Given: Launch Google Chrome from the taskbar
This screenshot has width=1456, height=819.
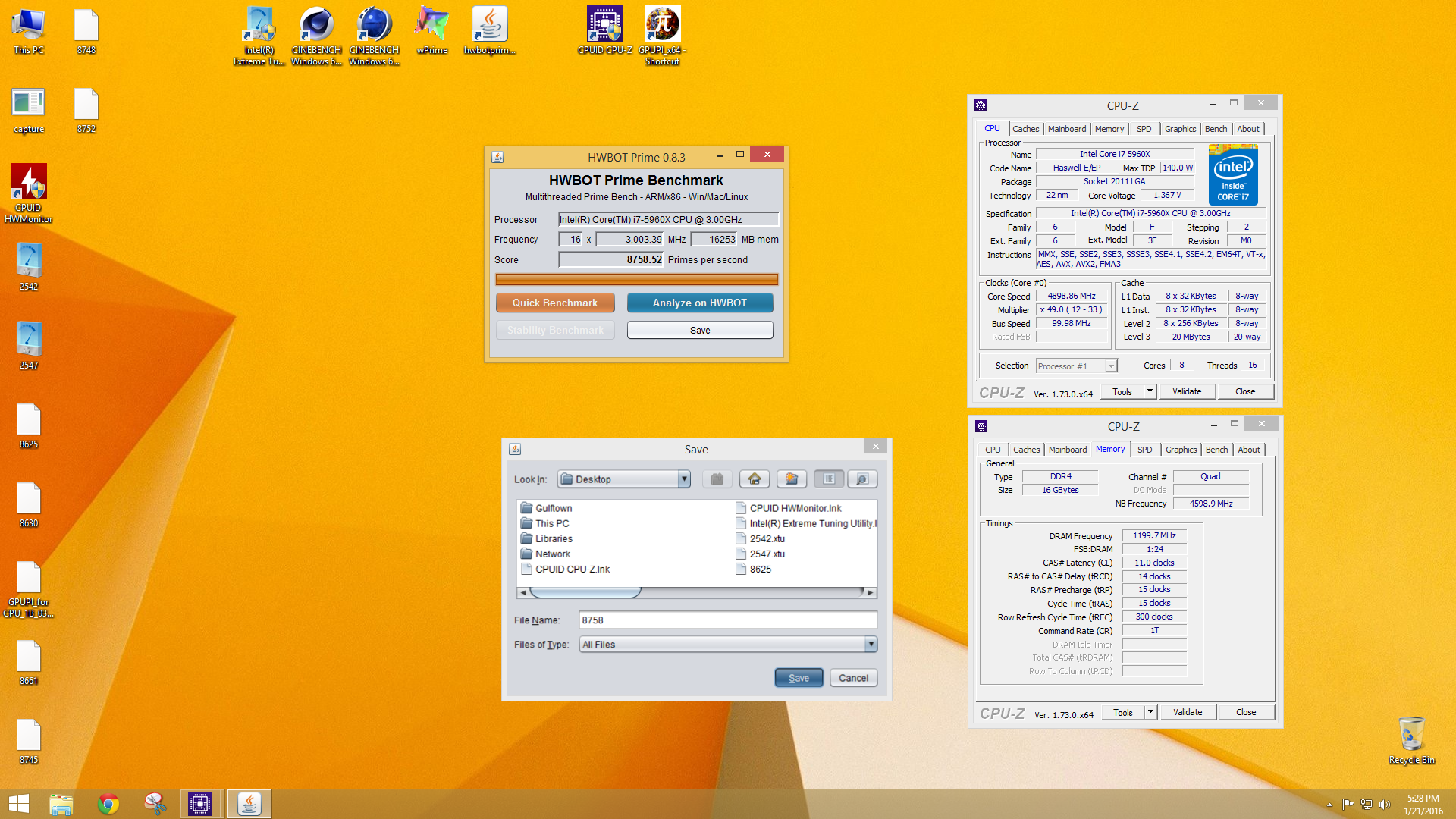Looking at the screenshot, I should [x=108, y=804].
